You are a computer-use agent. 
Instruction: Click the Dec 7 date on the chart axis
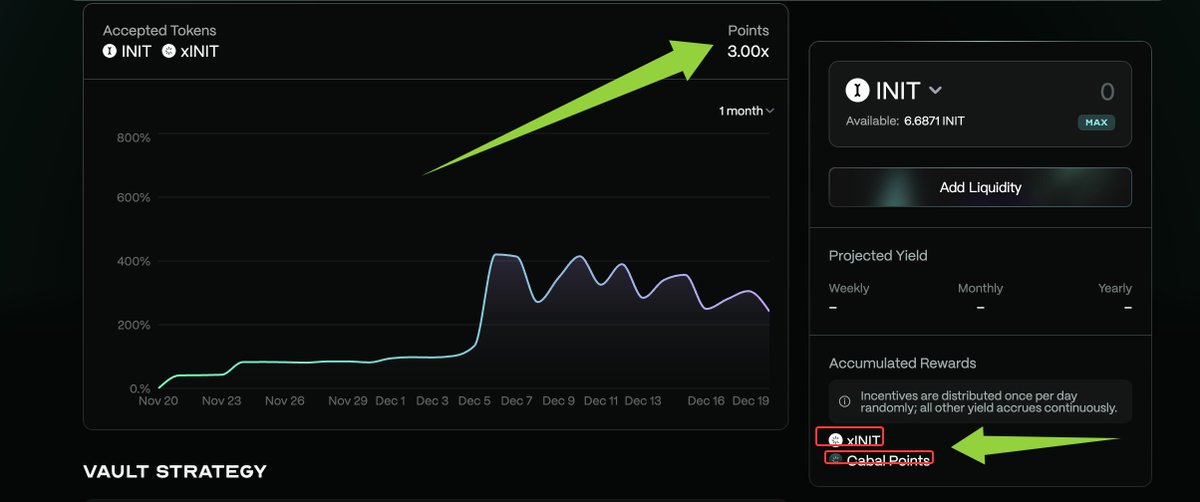[x=517, y=401]
